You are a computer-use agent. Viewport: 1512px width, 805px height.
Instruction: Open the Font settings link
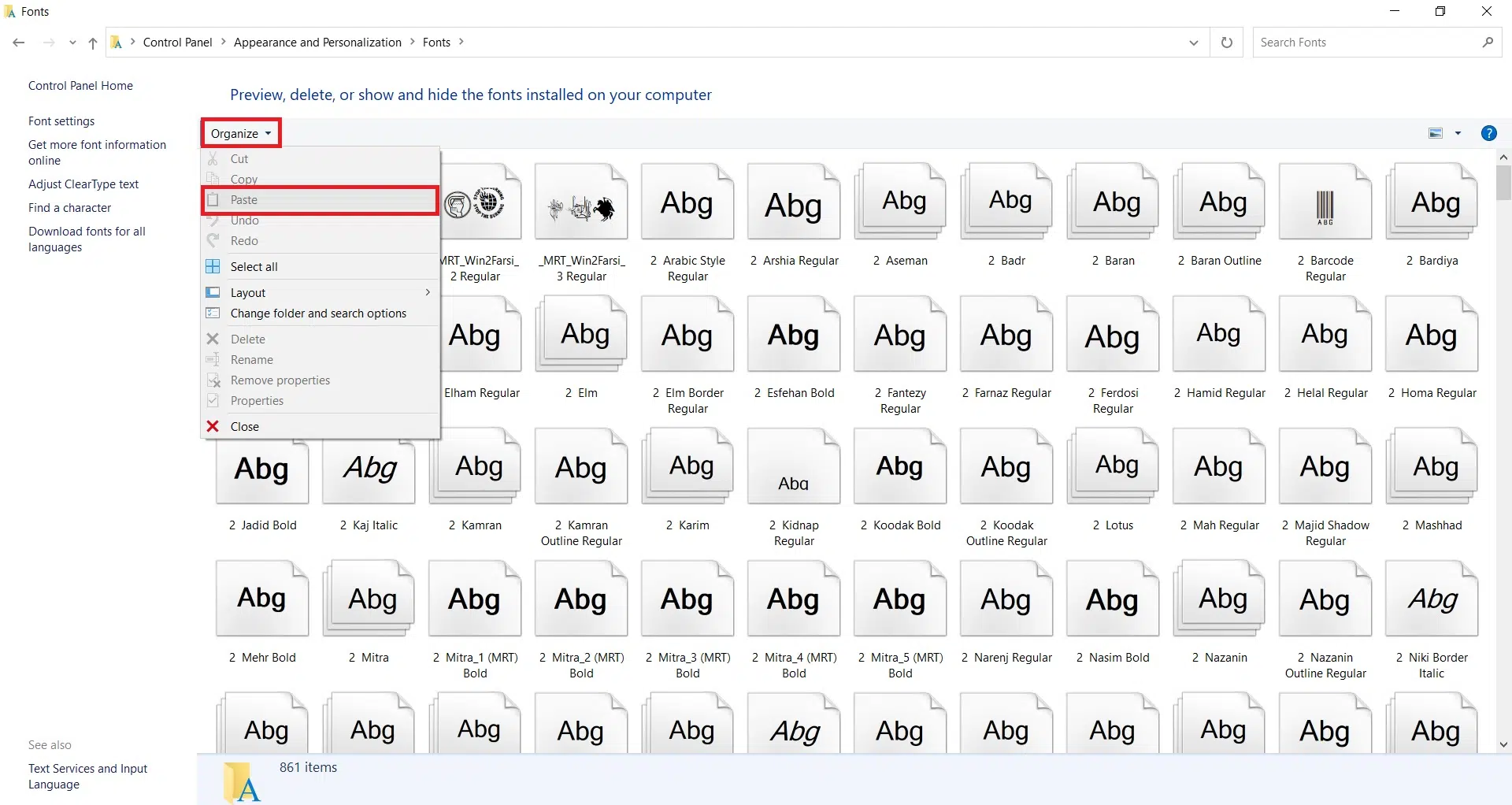61,121
